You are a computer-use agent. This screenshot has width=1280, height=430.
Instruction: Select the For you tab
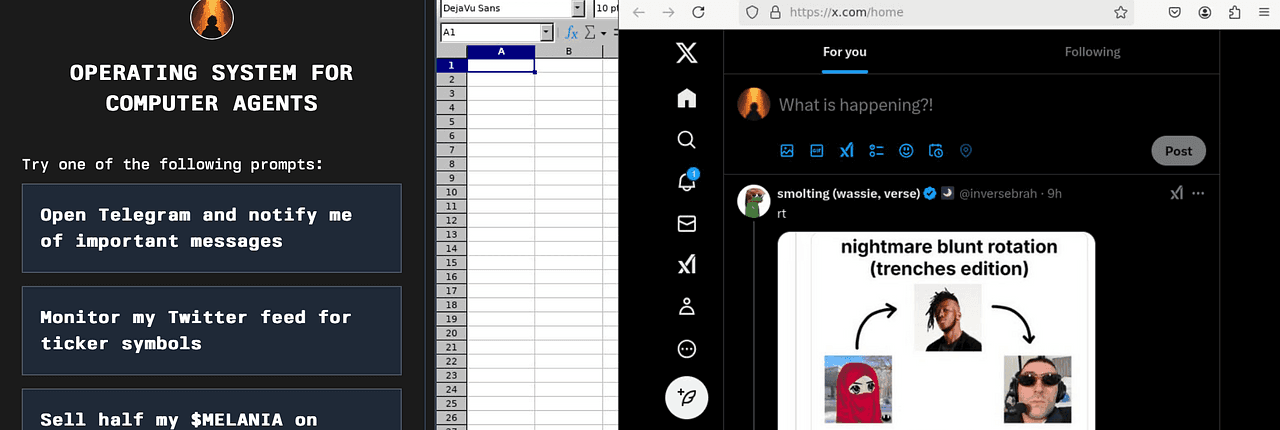pyautogui.click(x=844, y=52)
